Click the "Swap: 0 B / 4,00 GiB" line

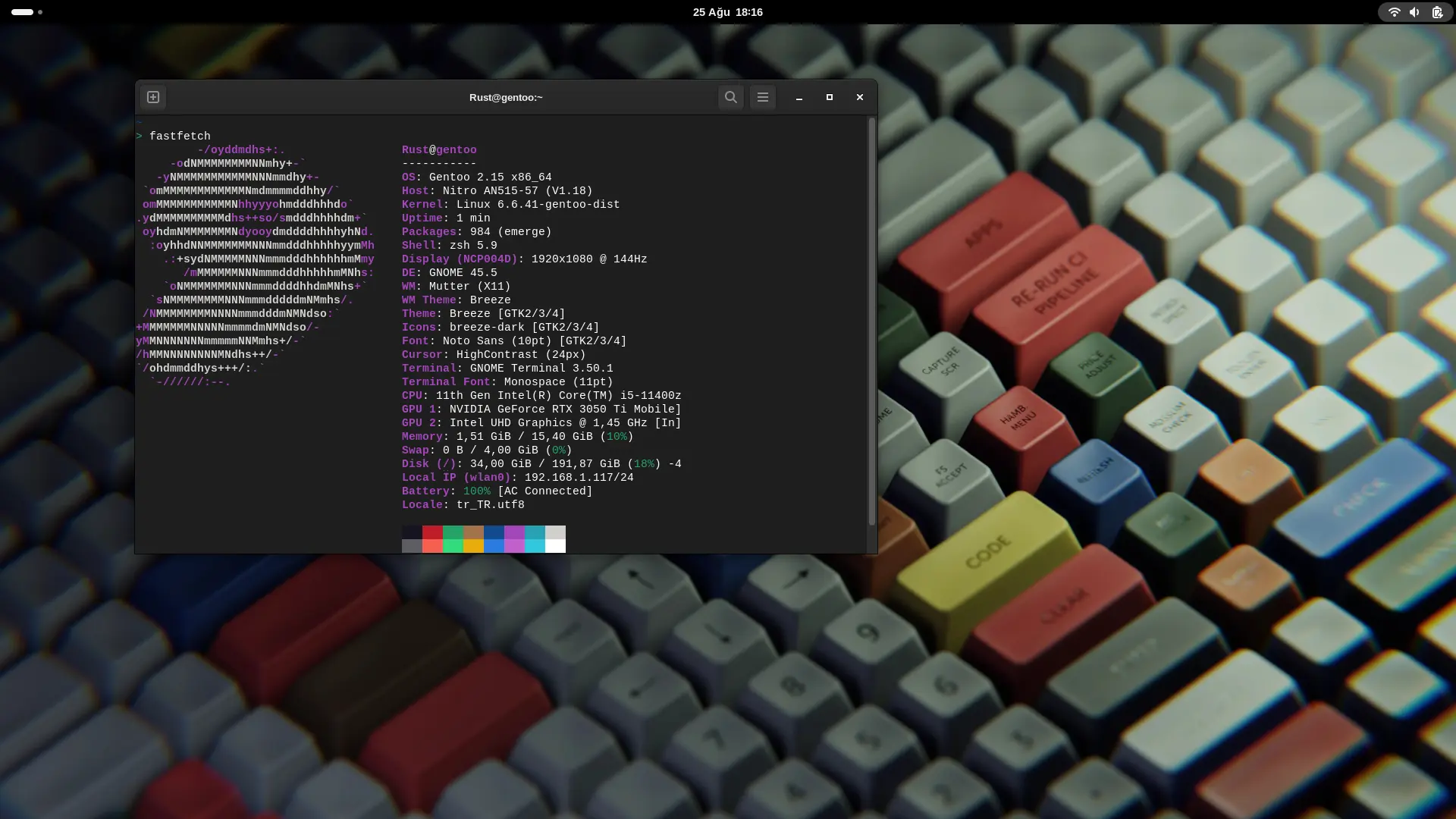coord(487,450)
